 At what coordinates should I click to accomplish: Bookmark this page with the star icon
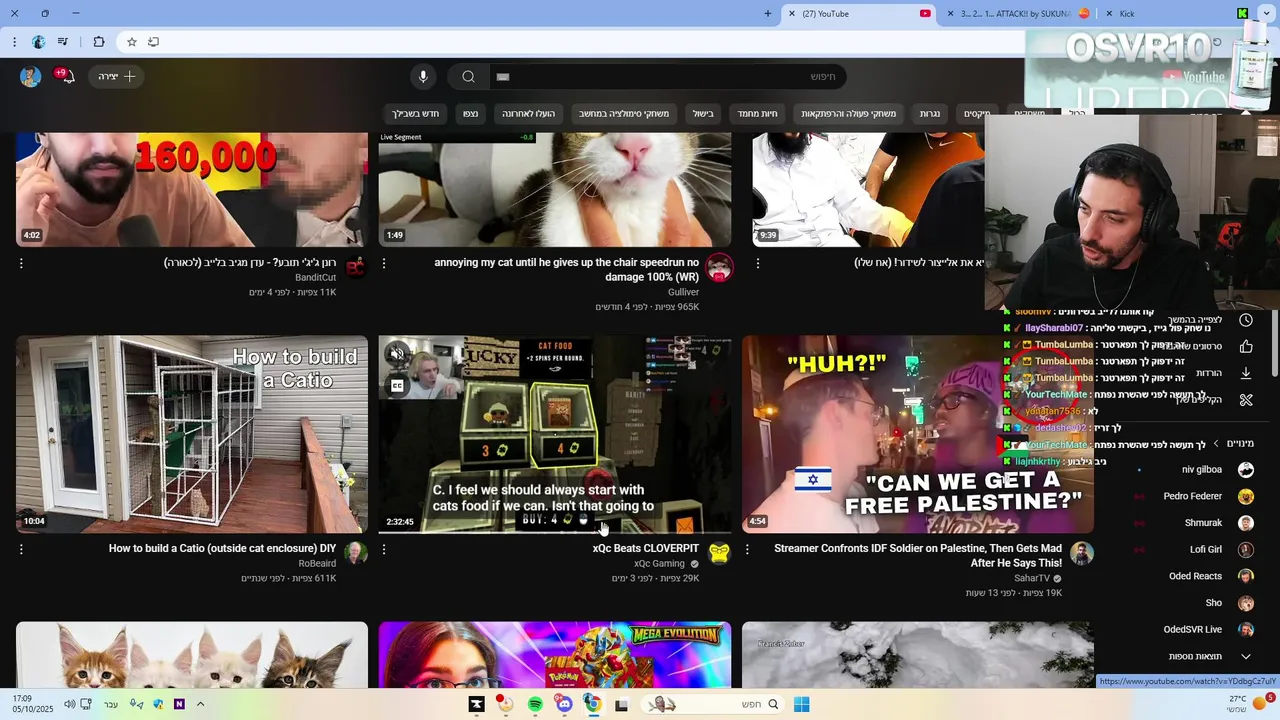click(x=131, y=42)
